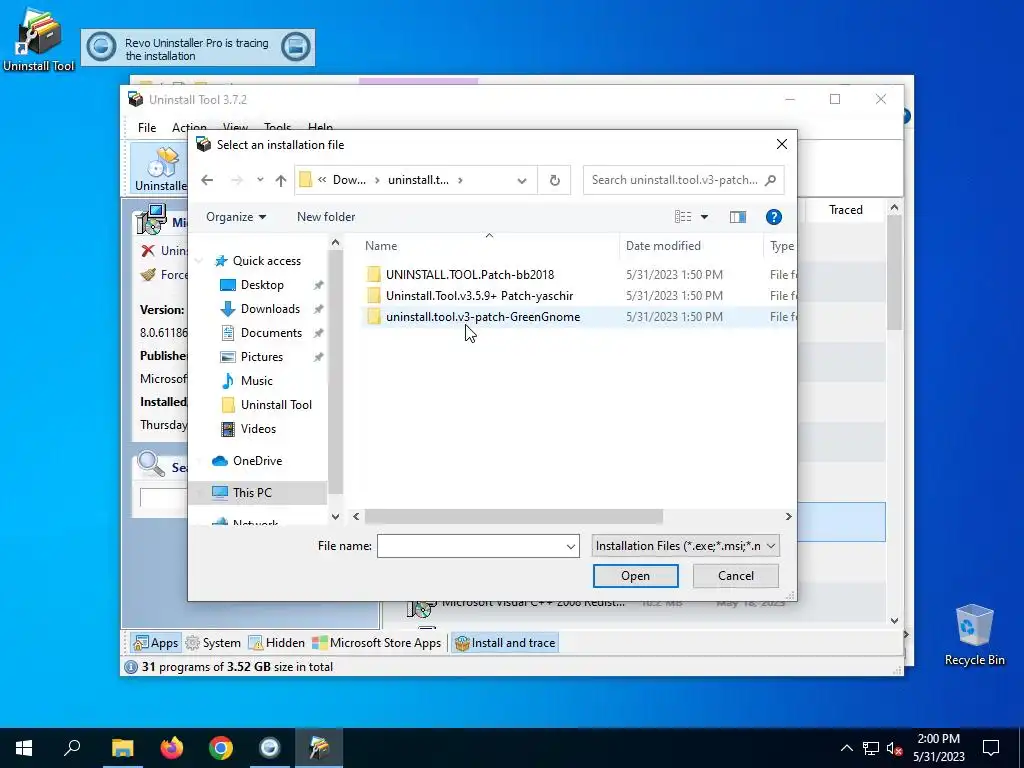Screen dimensions: 1024x768
Task: Open recent locations dropdown arrow
Action: point(260,180)
